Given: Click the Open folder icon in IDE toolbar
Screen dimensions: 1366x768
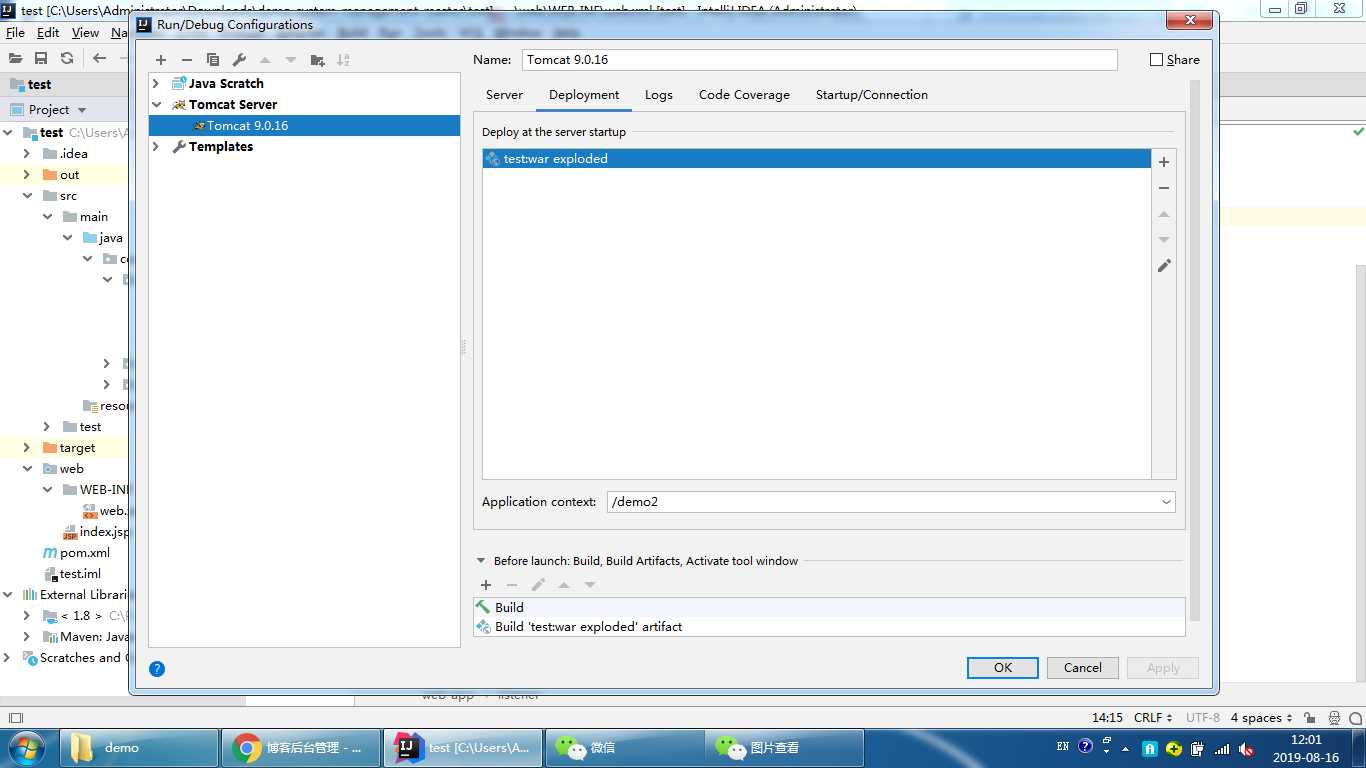Looking at the screenshot, I should (x=15, y=58).
